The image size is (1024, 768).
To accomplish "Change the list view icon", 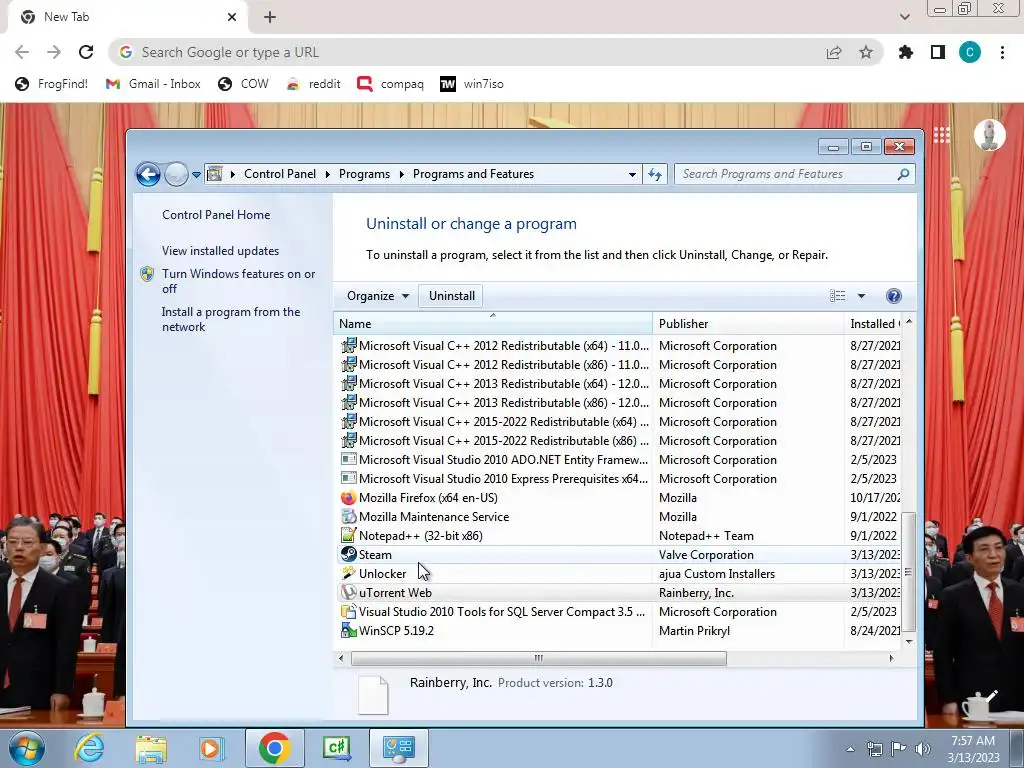I will 837,296.
